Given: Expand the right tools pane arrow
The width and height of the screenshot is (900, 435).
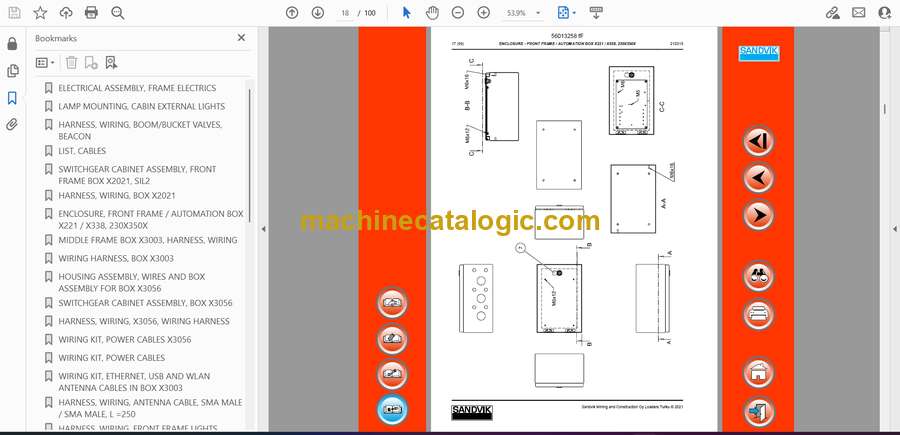Looking at the screenshot, I should 894,229.
